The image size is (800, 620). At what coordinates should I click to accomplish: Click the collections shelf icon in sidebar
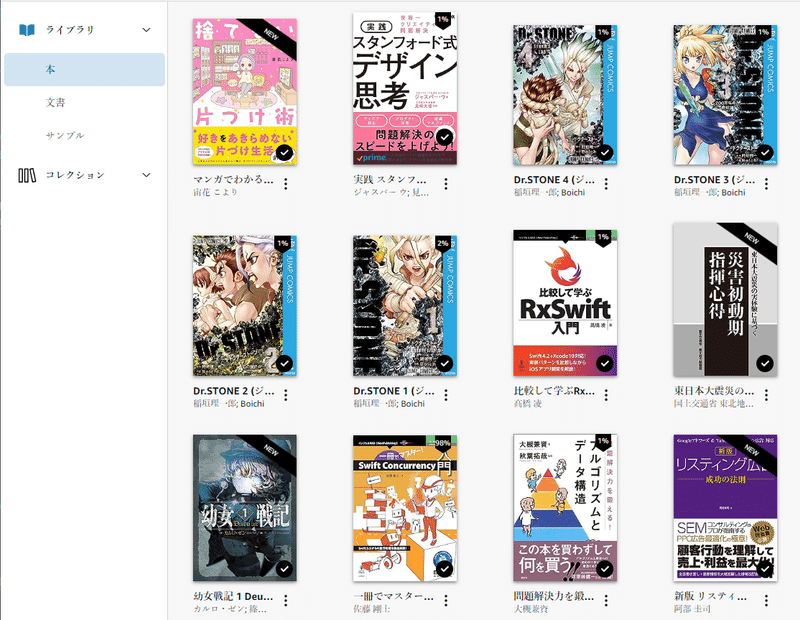point(27,176)
